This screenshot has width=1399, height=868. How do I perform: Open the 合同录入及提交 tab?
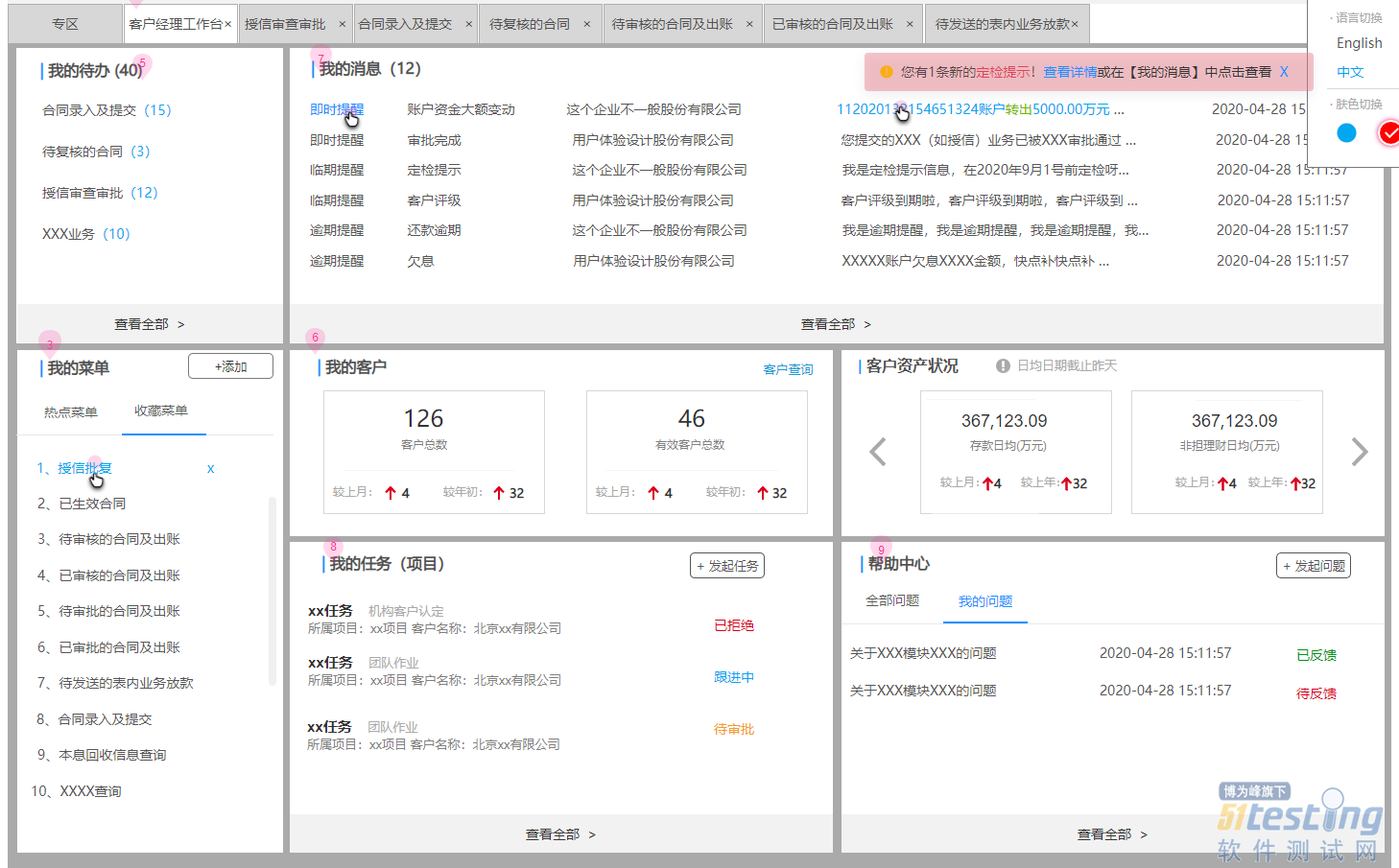click(405, 24)
